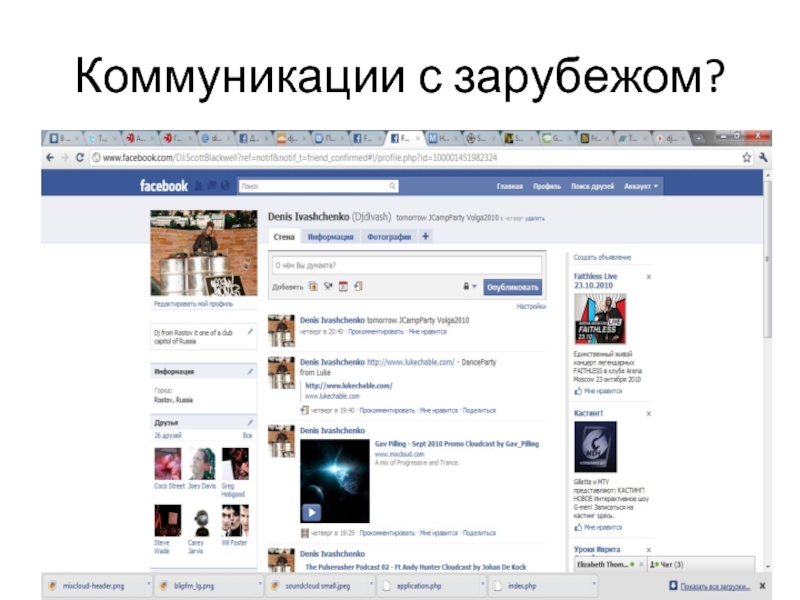Add an event using the calendar attachment icon
The height and width of the screenshot is (600, 800).
point(343,287)
